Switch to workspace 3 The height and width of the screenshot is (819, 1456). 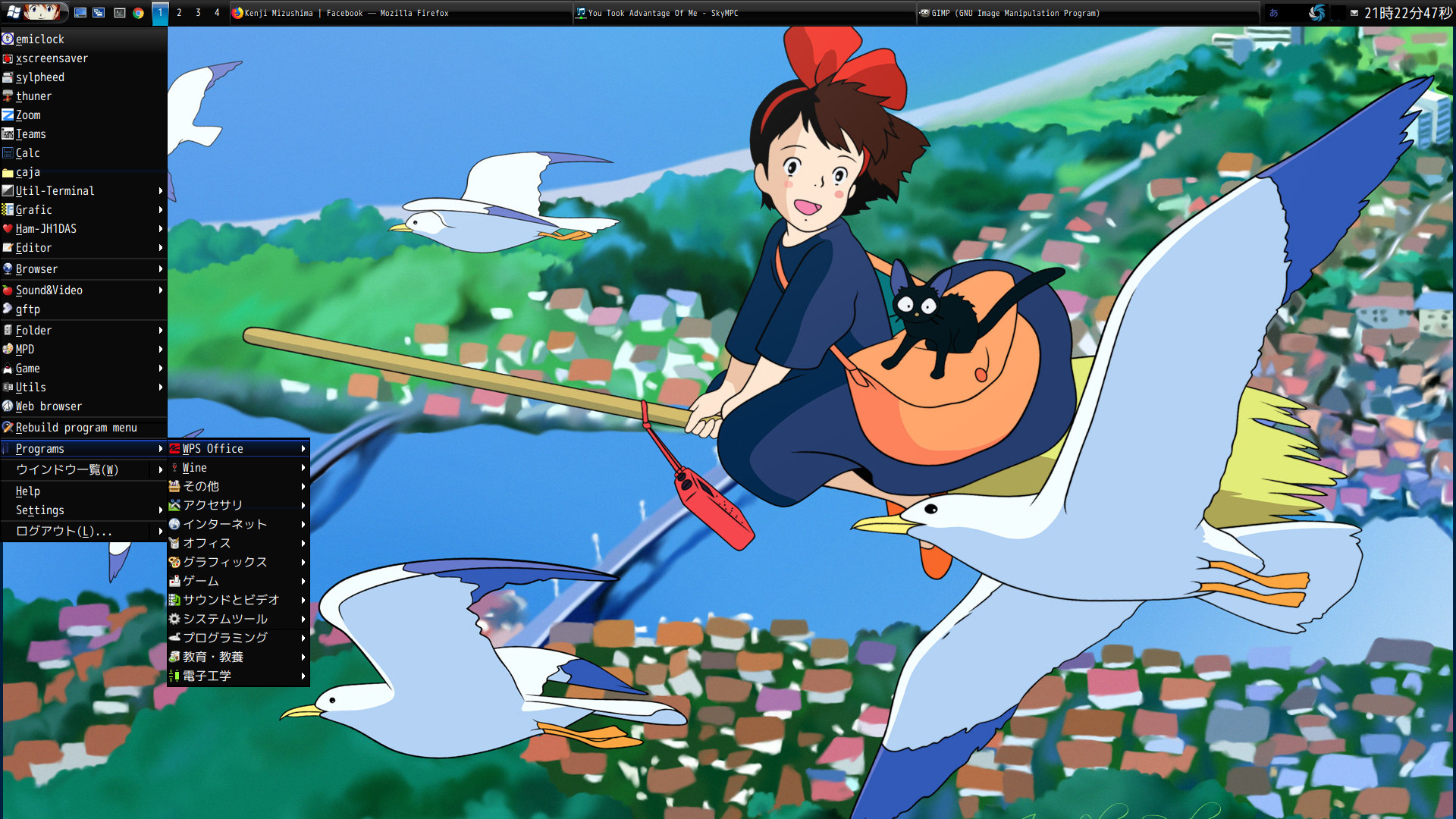click(198, 13)
